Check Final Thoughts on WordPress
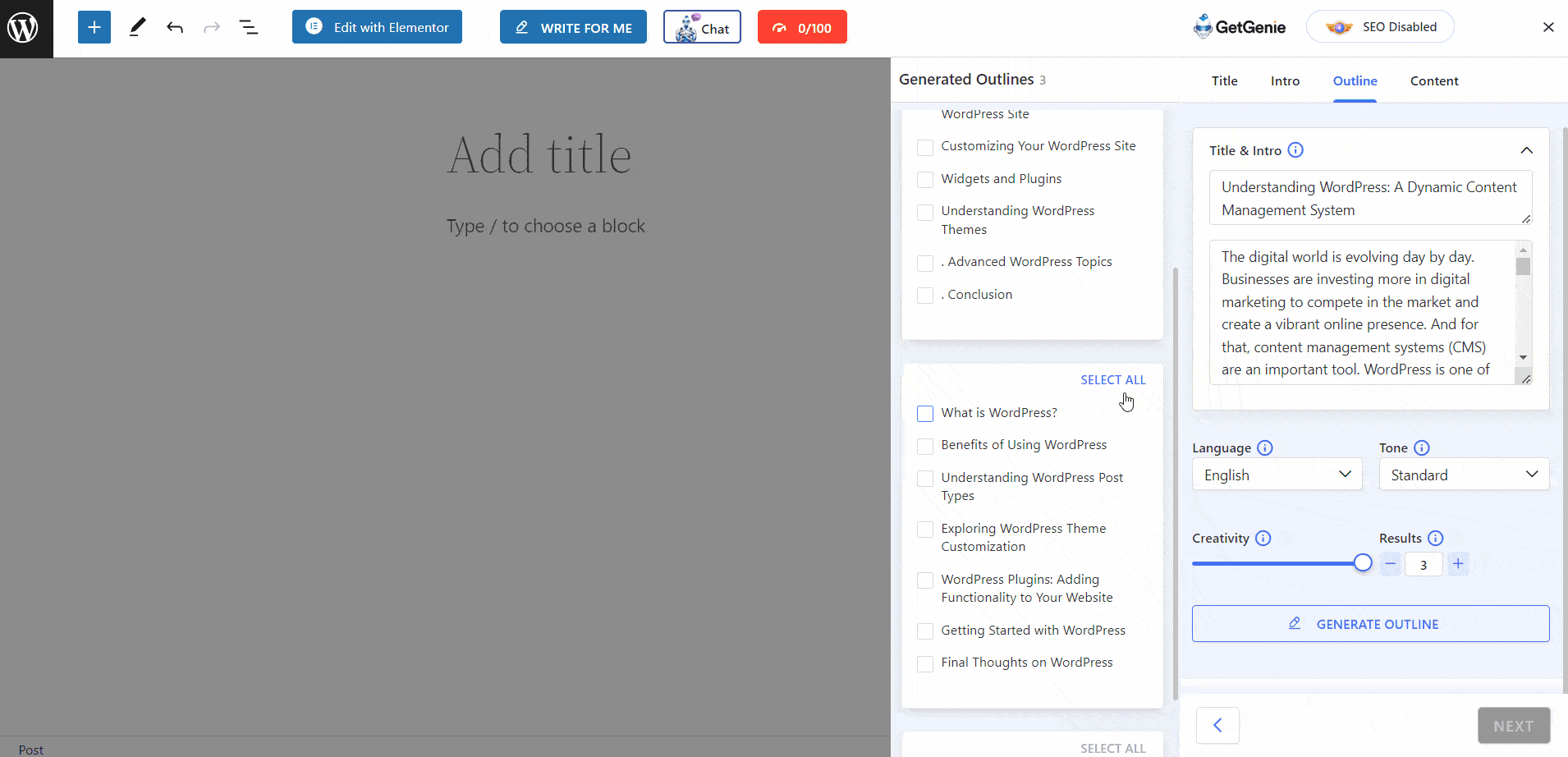Image resolution: width=1568 pixels, height=757 pixels. tap(925, 664)
